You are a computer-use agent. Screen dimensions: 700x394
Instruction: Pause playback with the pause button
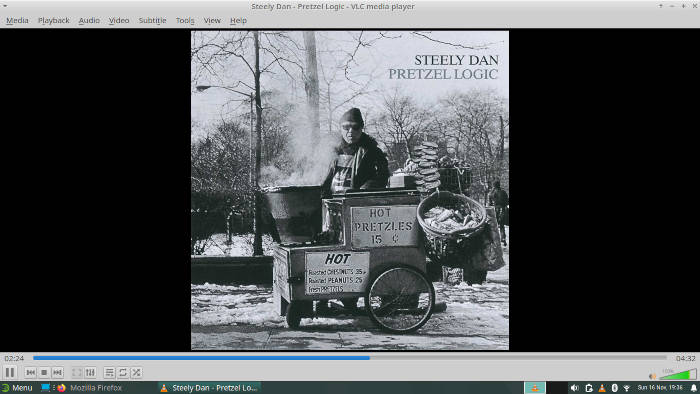tap(10, 372)
